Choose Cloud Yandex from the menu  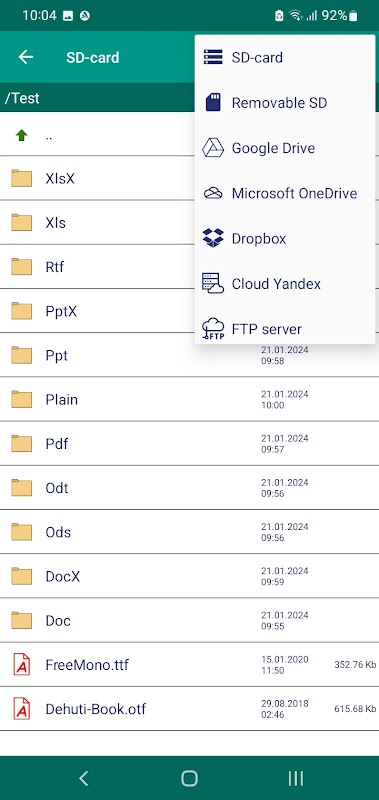276,284
